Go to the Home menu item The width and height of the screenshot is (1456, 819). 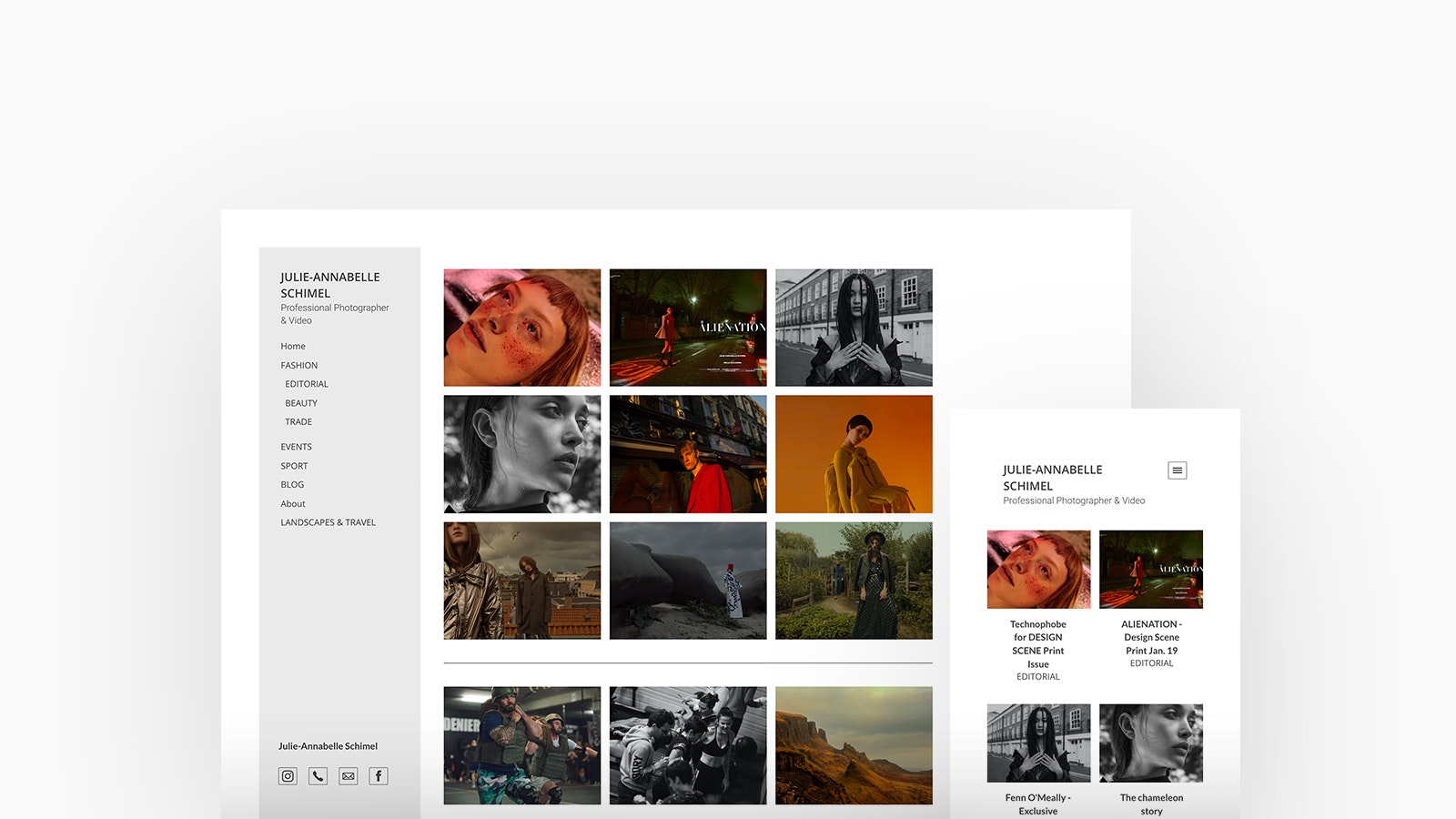click(x=293, y=347)
